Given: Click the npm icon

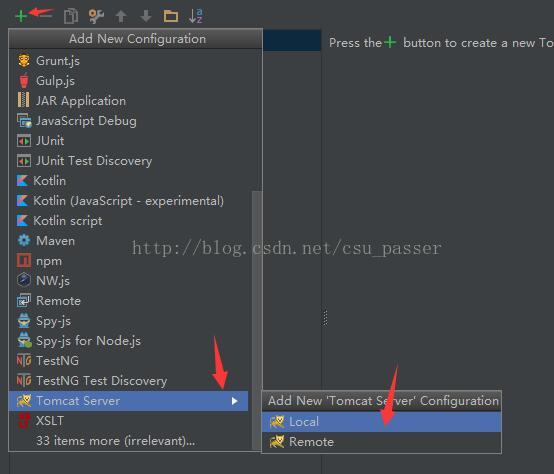Looking at the screenshot, I should point(24,261).
